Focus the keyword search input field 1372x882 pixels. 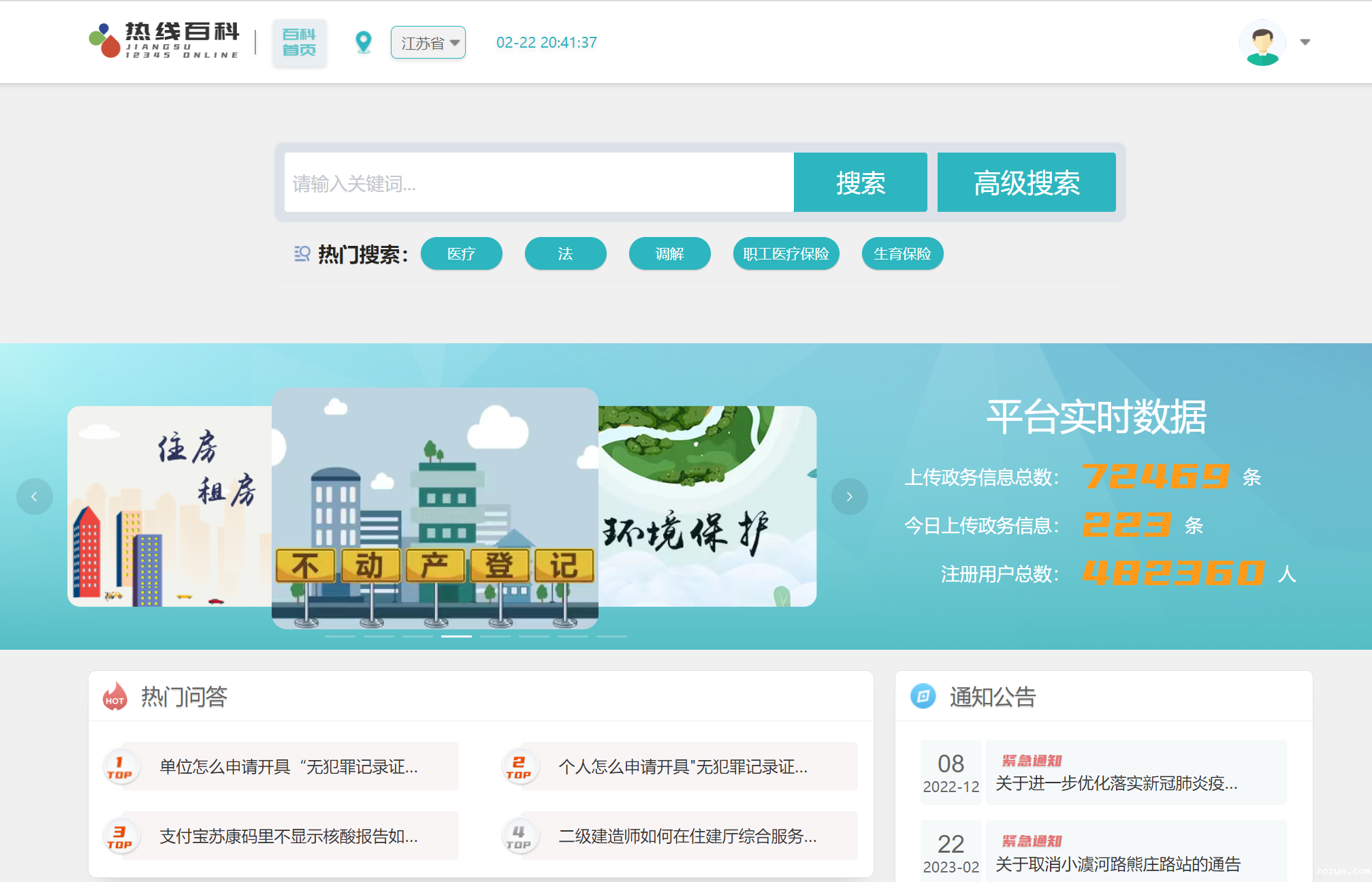pyautogui.click(x=538, y=183)
